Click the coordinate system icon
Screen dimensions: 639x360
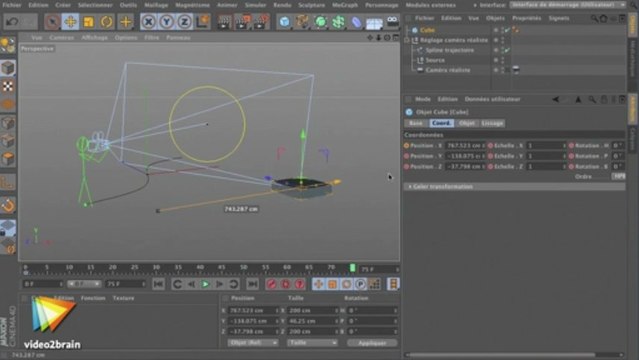(203, 22)
